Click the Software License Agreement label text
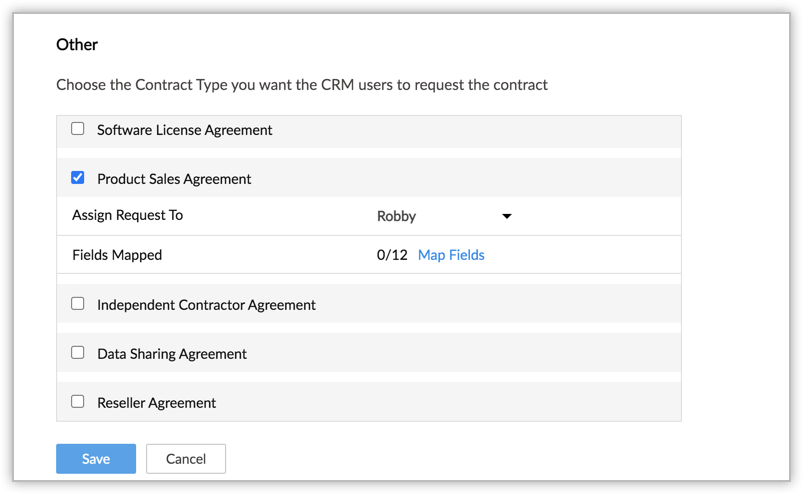This screenshot has width=803, height=494. [185, 130]
